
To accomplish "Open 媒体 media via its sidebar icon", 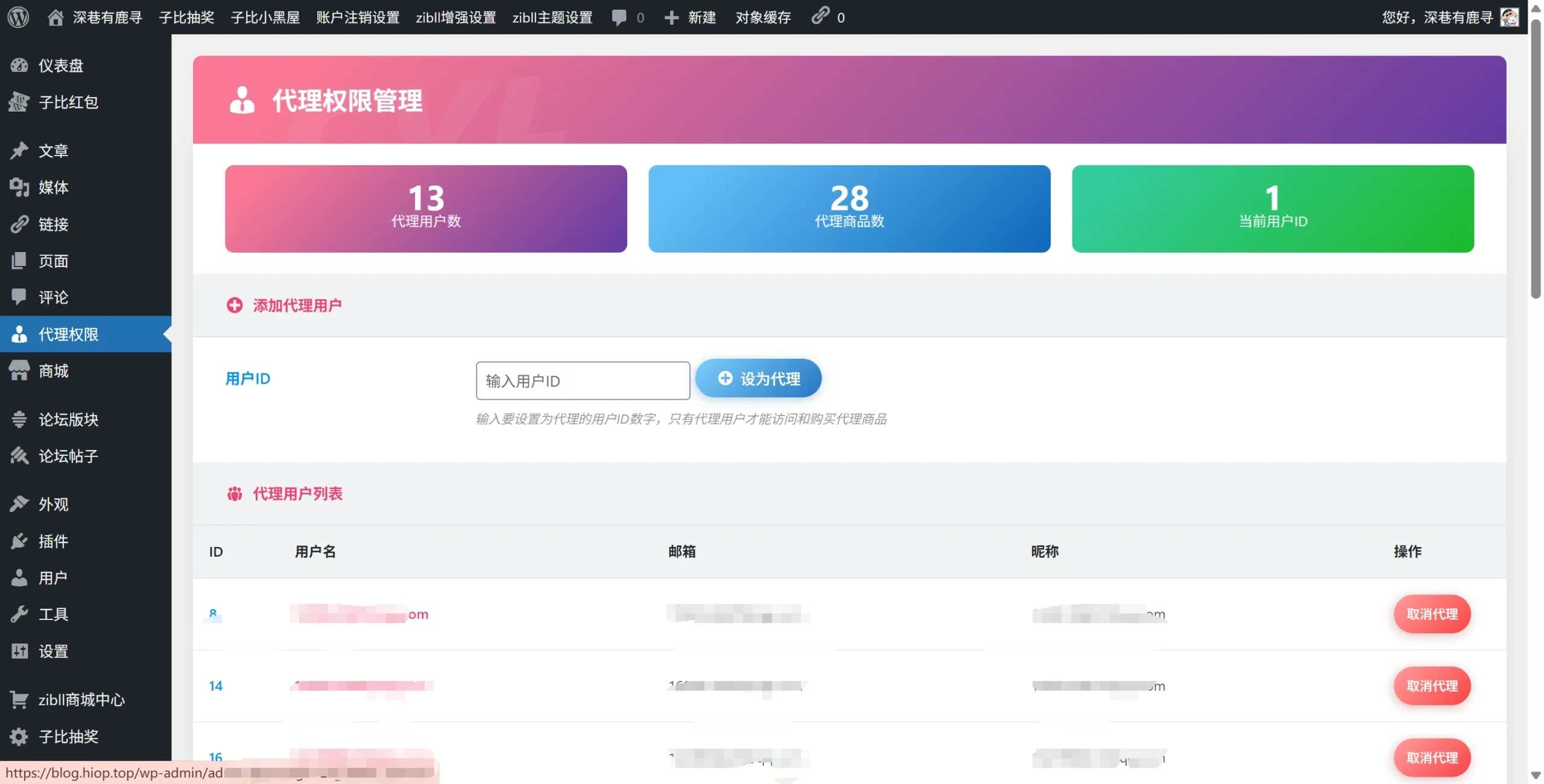I will [x=19, y=188].
